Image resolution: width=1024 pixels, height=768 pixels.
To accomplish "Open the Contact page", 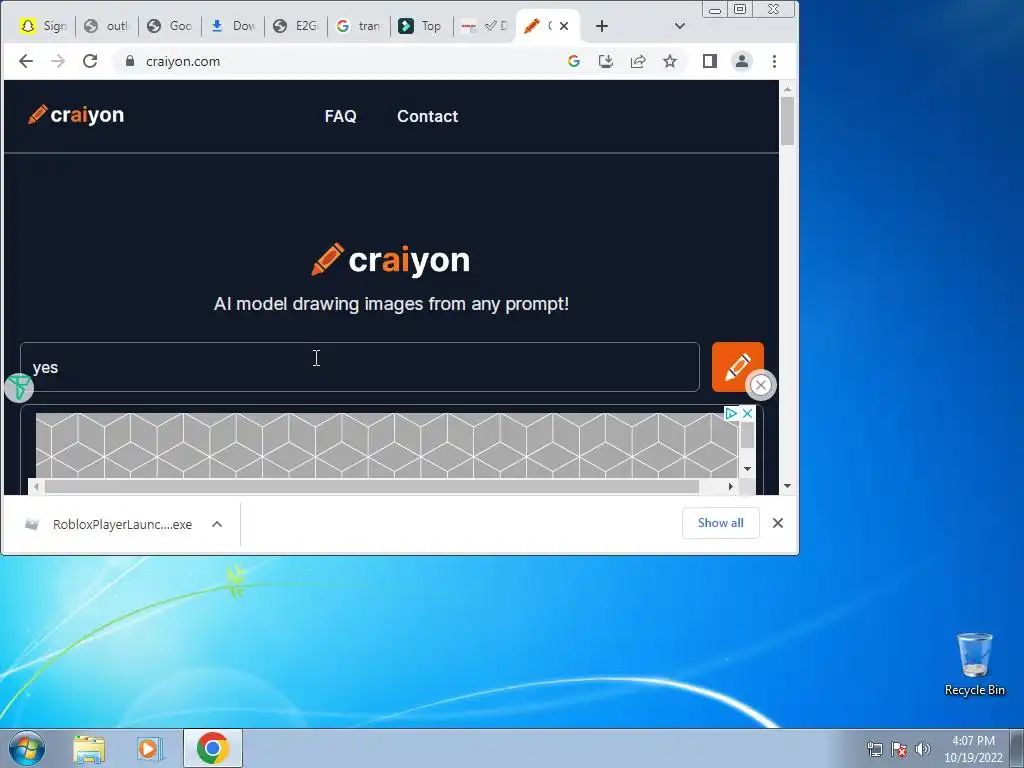I will (428, 116).
